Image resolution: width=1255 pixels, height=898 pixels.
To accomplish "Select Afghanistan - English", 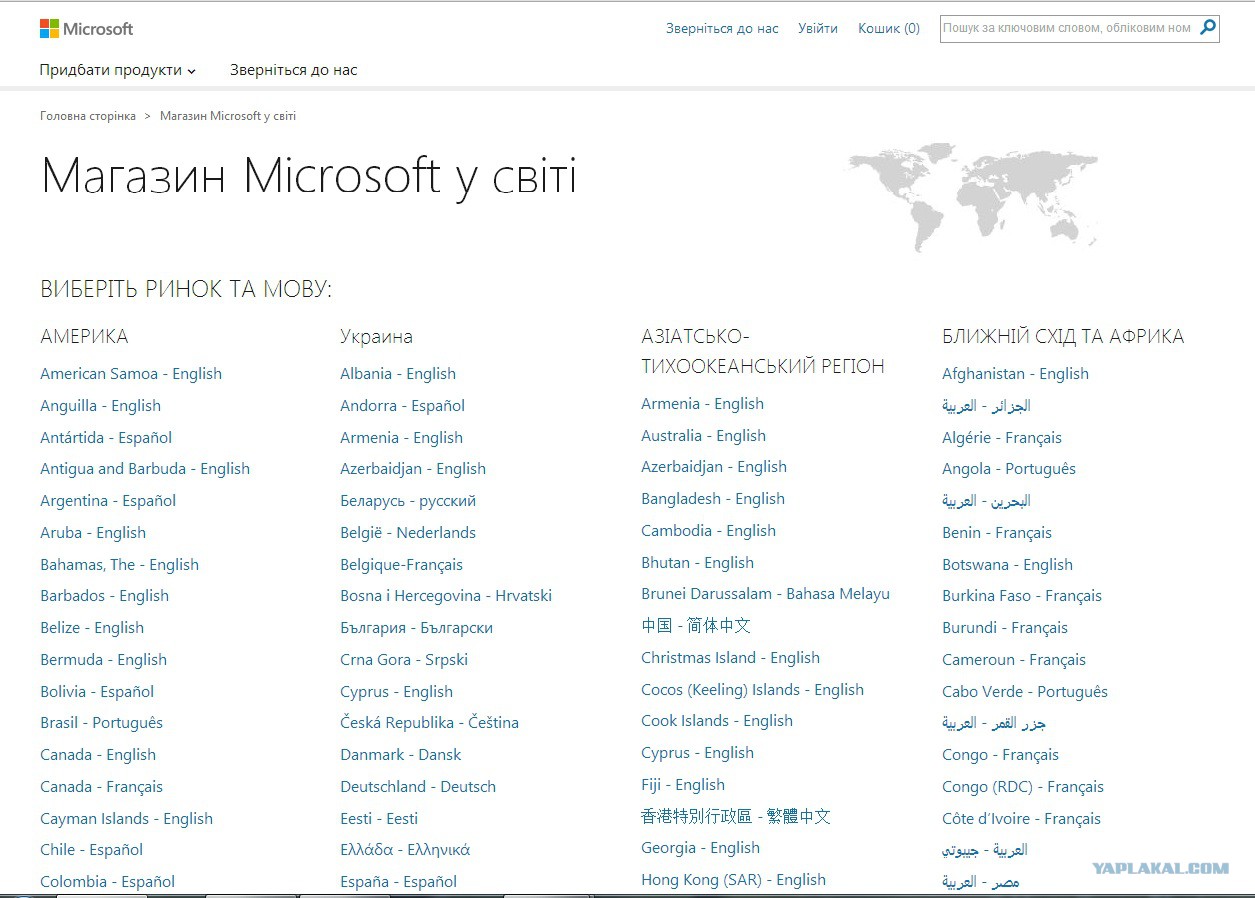I will click(1015, 374).
